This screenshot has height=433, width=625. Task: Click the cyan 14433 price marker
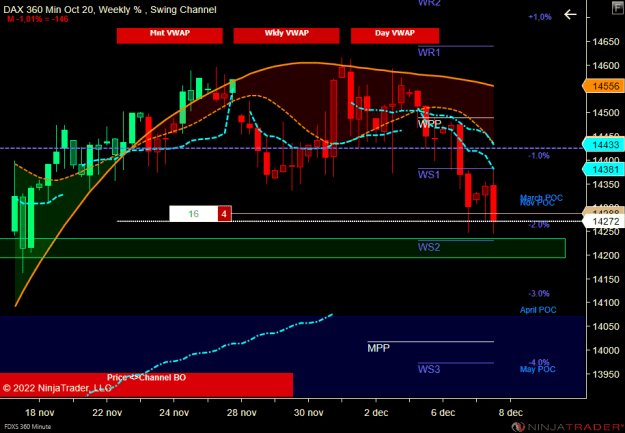click(x=603, y=145)
